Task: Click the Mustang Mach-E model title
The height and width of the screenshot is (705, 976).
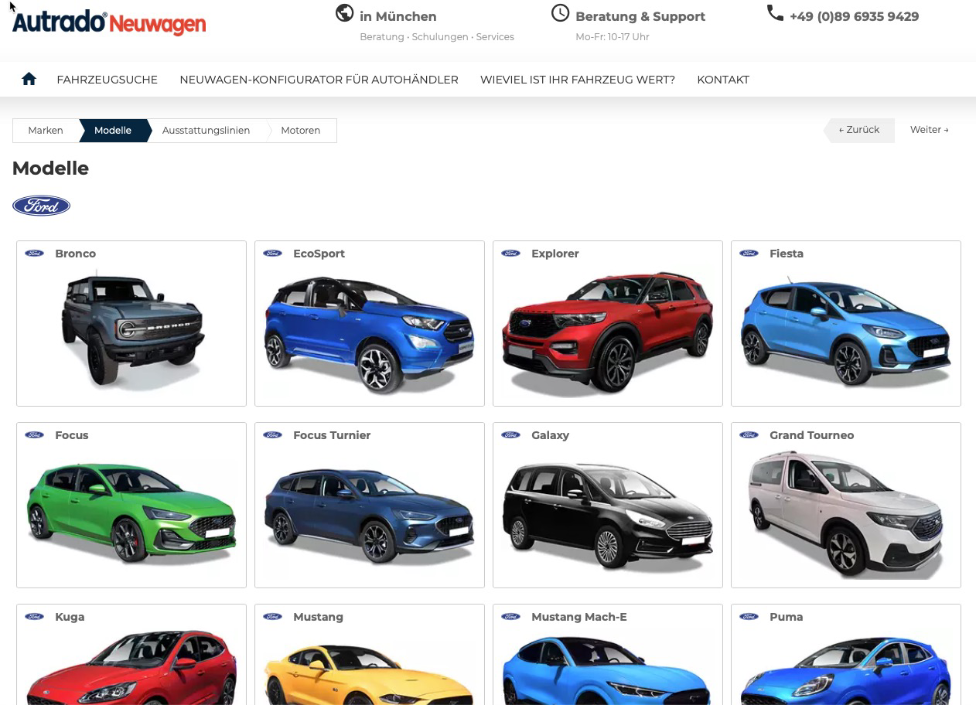Action: (x=579, y=617)
